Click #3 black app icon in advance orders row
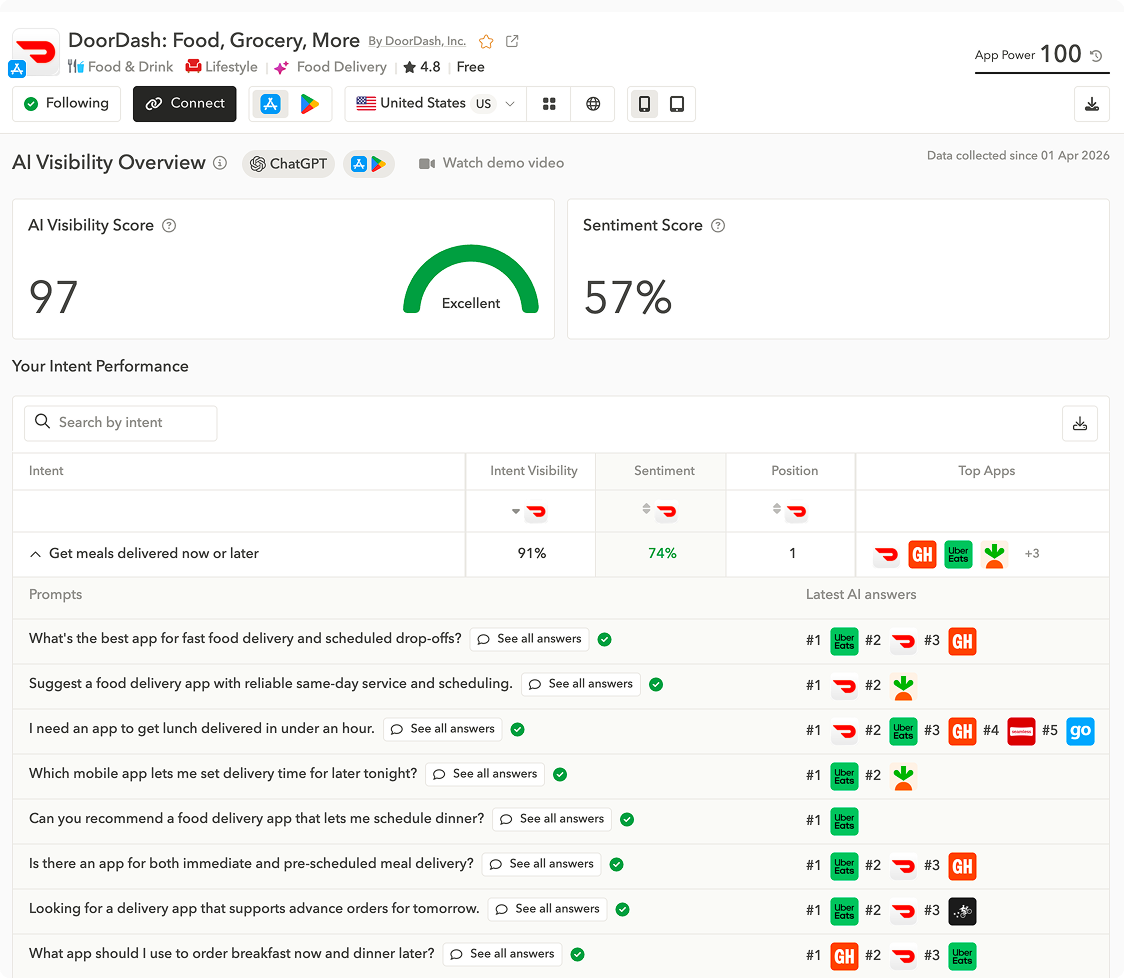Screen dimensions: 1124x978 [962, 911]
